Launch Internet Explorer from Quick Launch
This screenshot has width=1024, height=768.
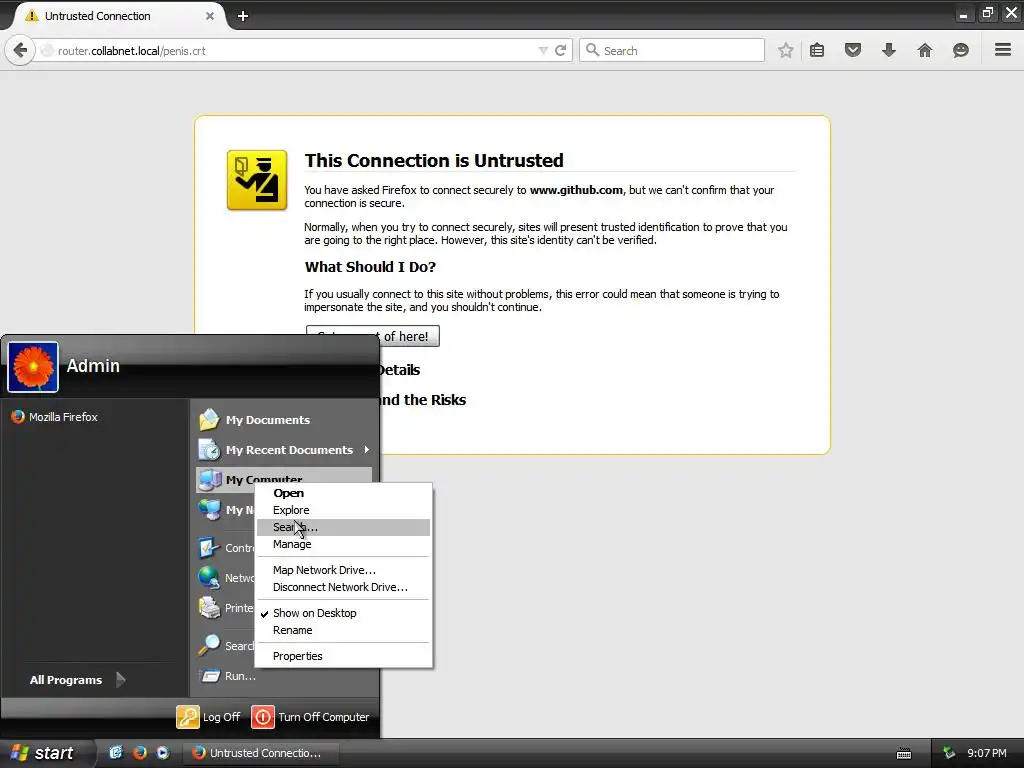point(116,753)
